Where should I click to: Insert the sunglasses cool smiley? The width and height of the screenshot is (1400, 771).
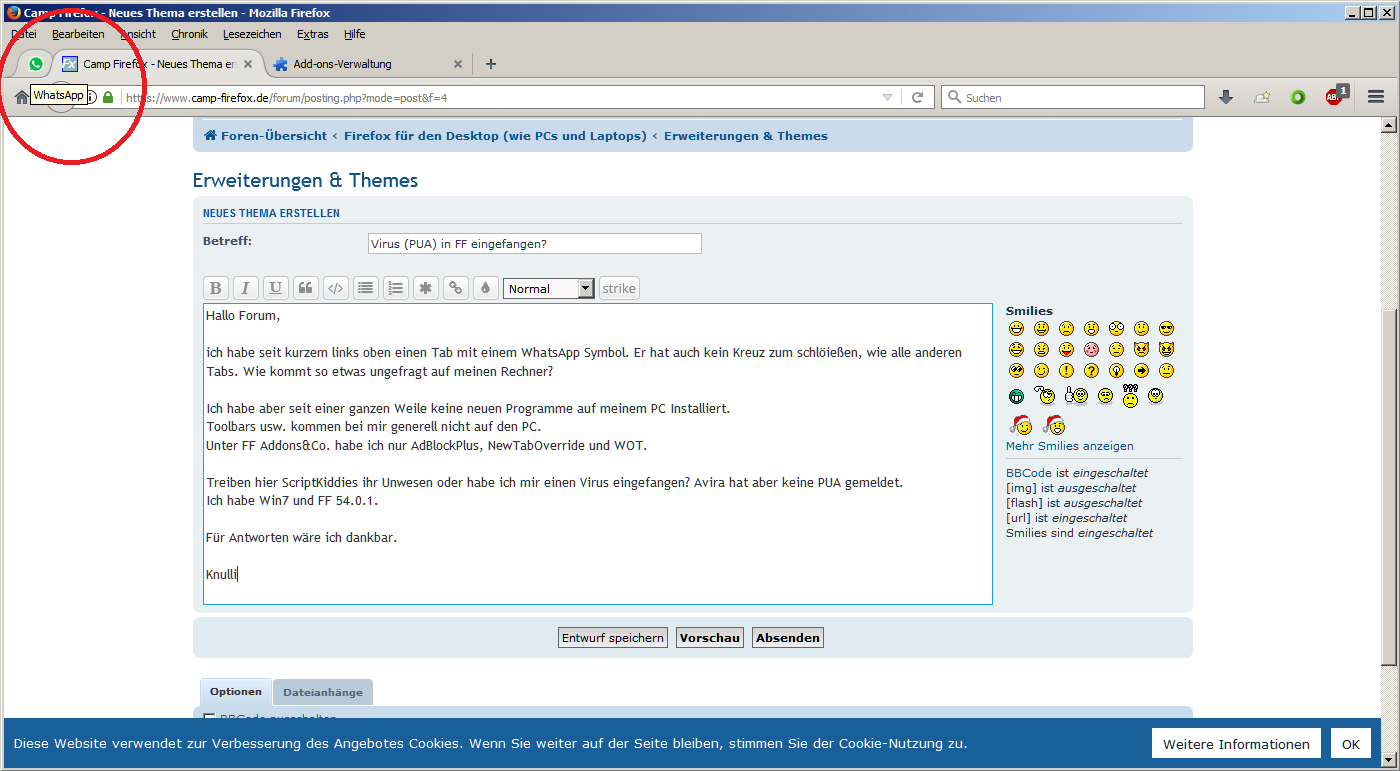point(1166,328)
